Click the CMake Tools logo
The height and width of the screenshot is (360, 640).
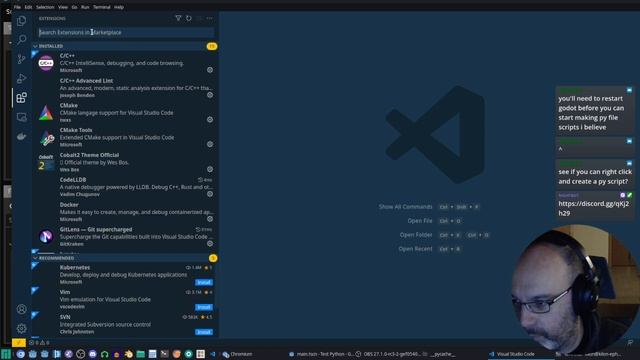(46, 138)
